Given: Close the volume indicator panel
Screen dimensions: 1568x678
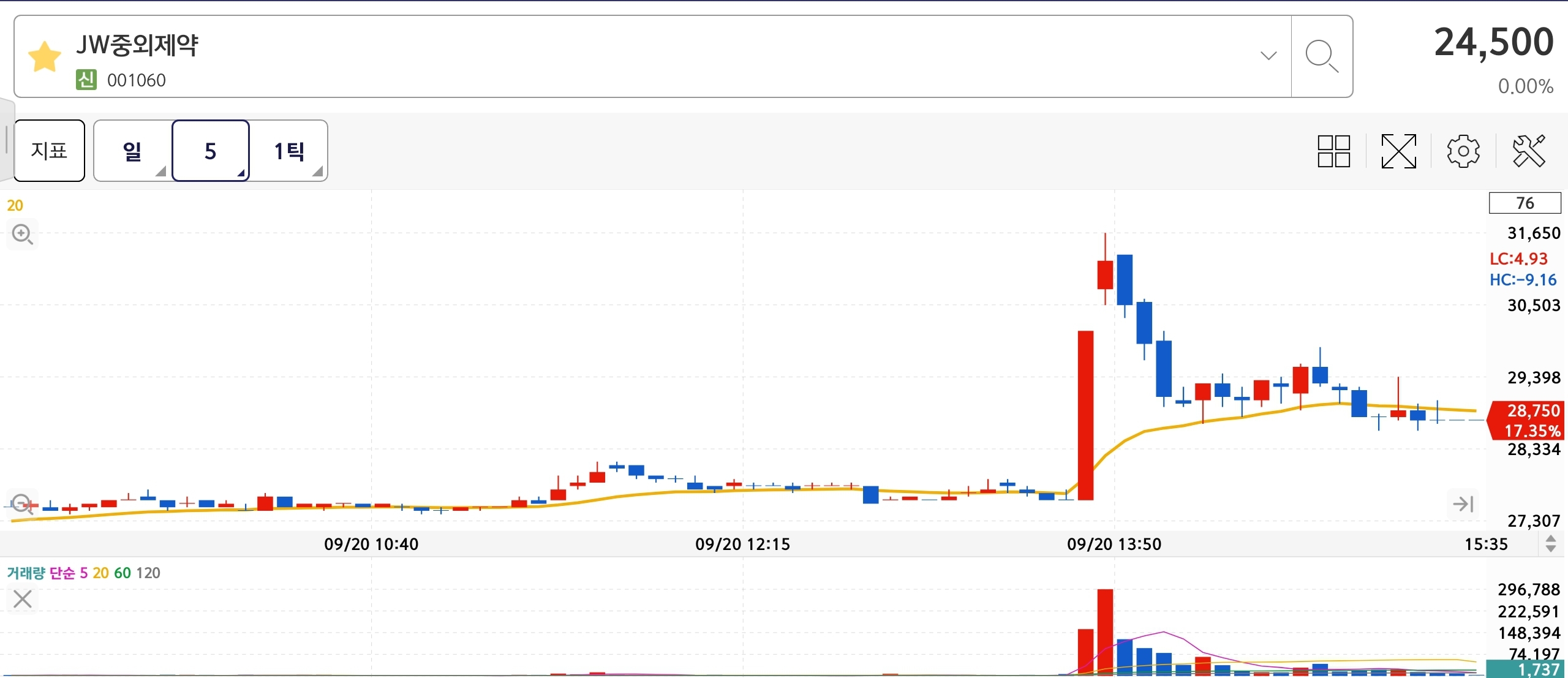Looking at the screenshot, I should click(23, 599).
